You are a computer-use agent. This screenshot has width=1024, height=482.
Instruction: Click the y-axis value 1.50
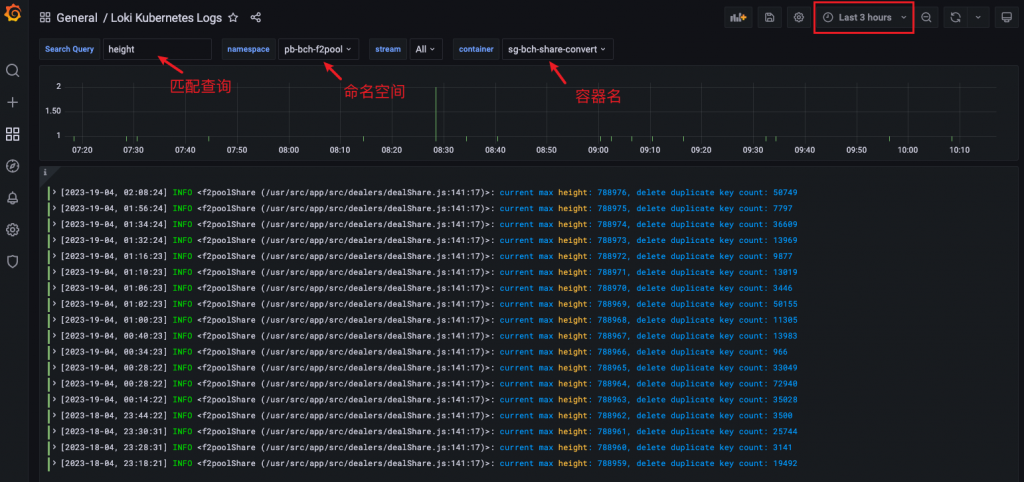(x=53, y=111)
